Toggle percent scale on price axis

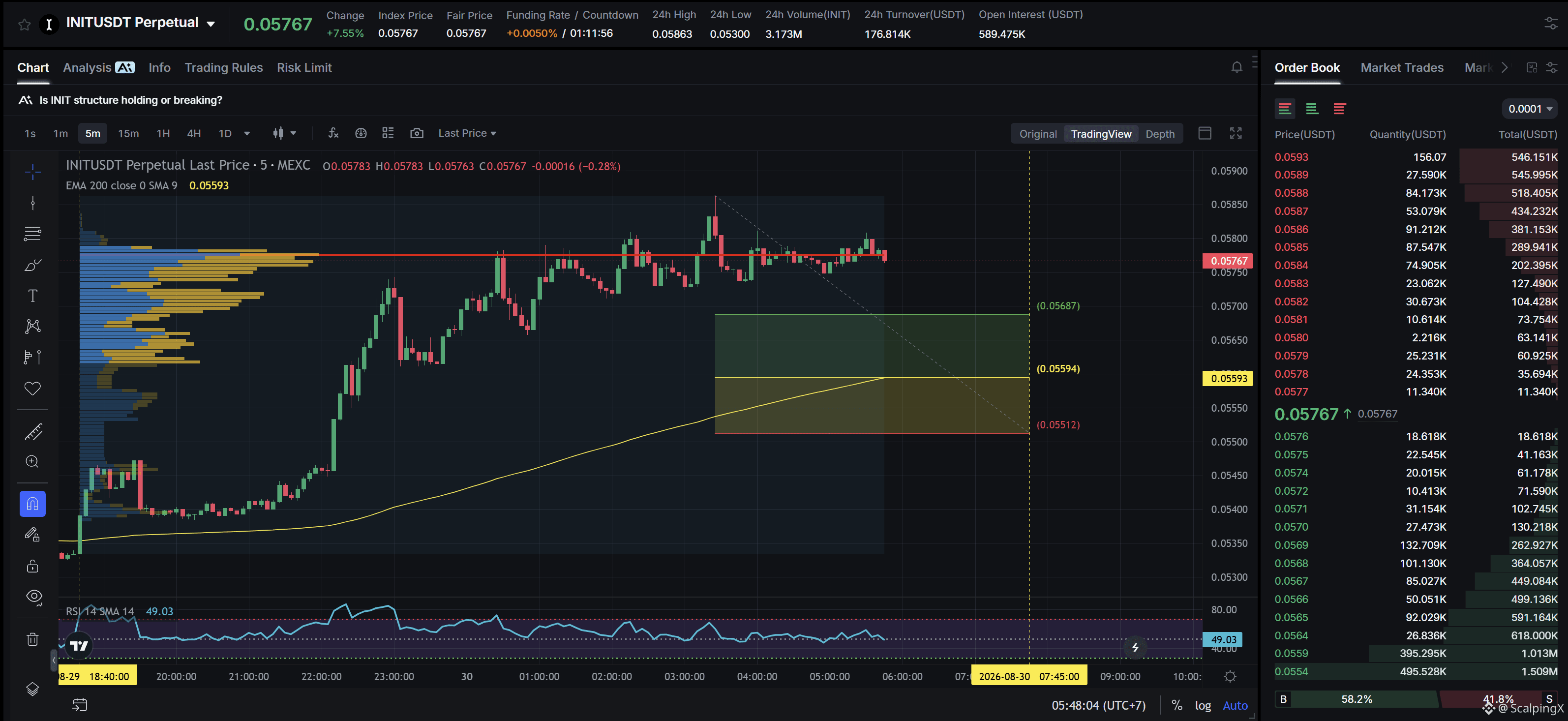click(1176, 705)
